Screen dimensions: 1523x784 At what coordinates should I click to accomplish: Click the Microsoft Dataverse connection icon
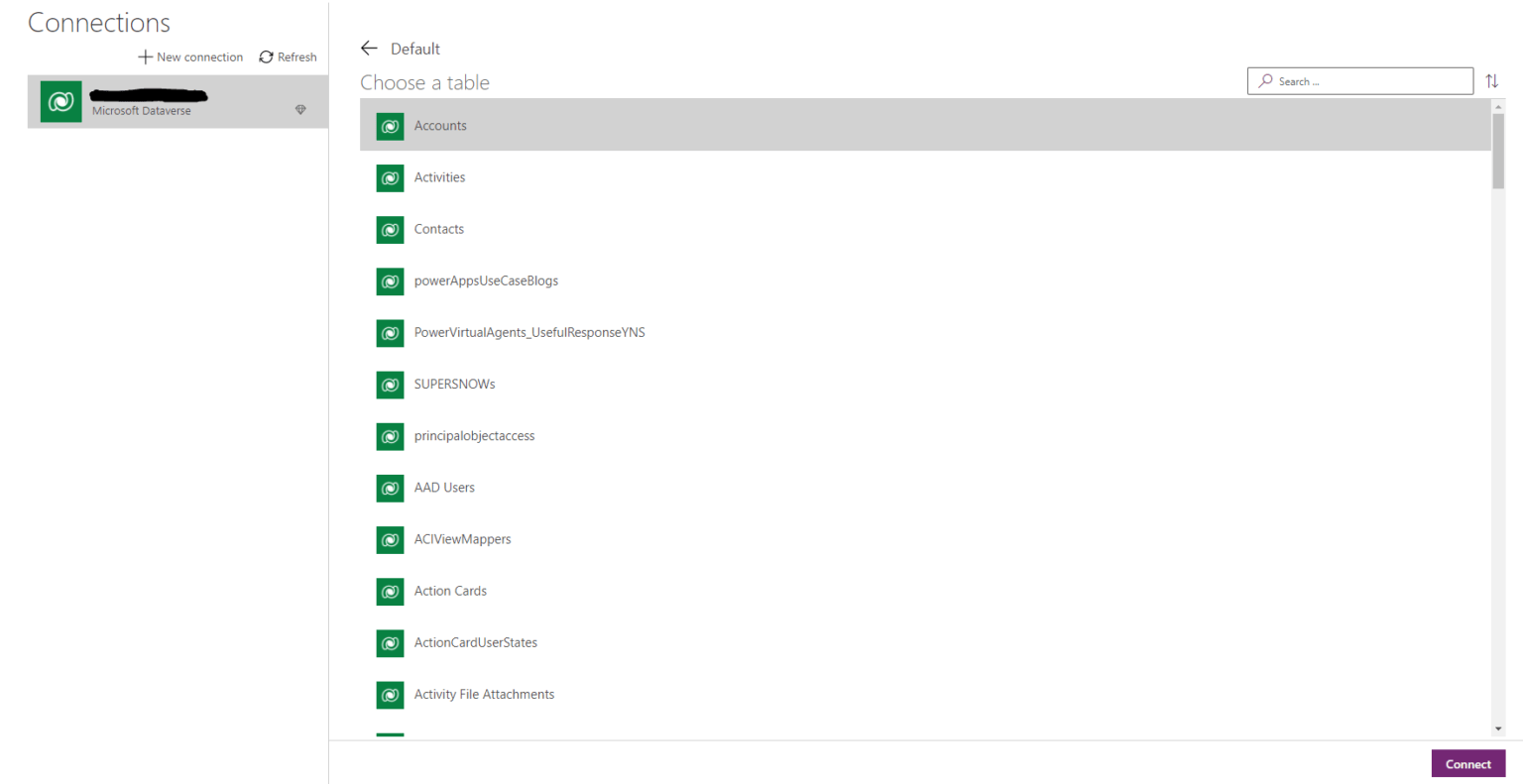pos(60,102)
